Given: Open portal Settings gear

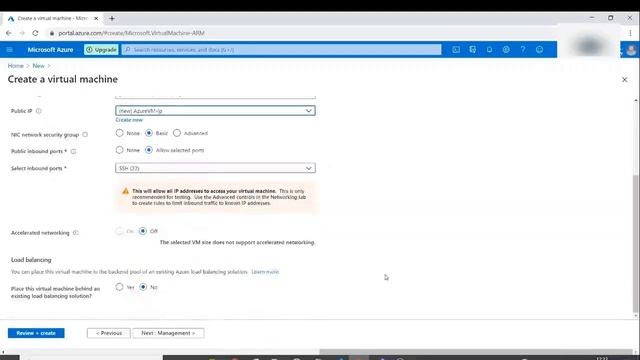Looking at the screenshot, I should point(506,50).
